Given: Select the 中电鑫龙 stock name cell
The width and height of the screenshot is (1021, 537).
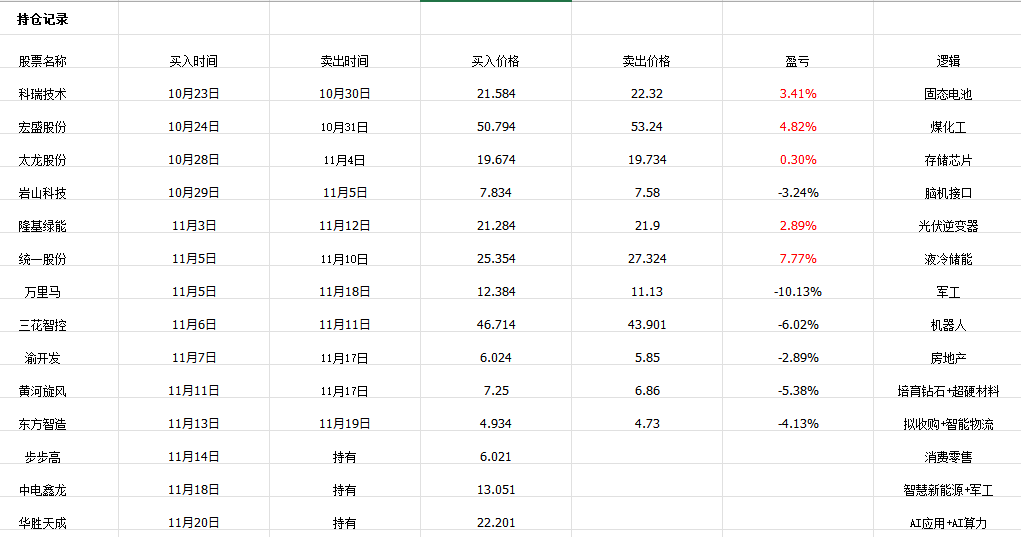Looking at the screenshot, I should [x=42, y=489].
